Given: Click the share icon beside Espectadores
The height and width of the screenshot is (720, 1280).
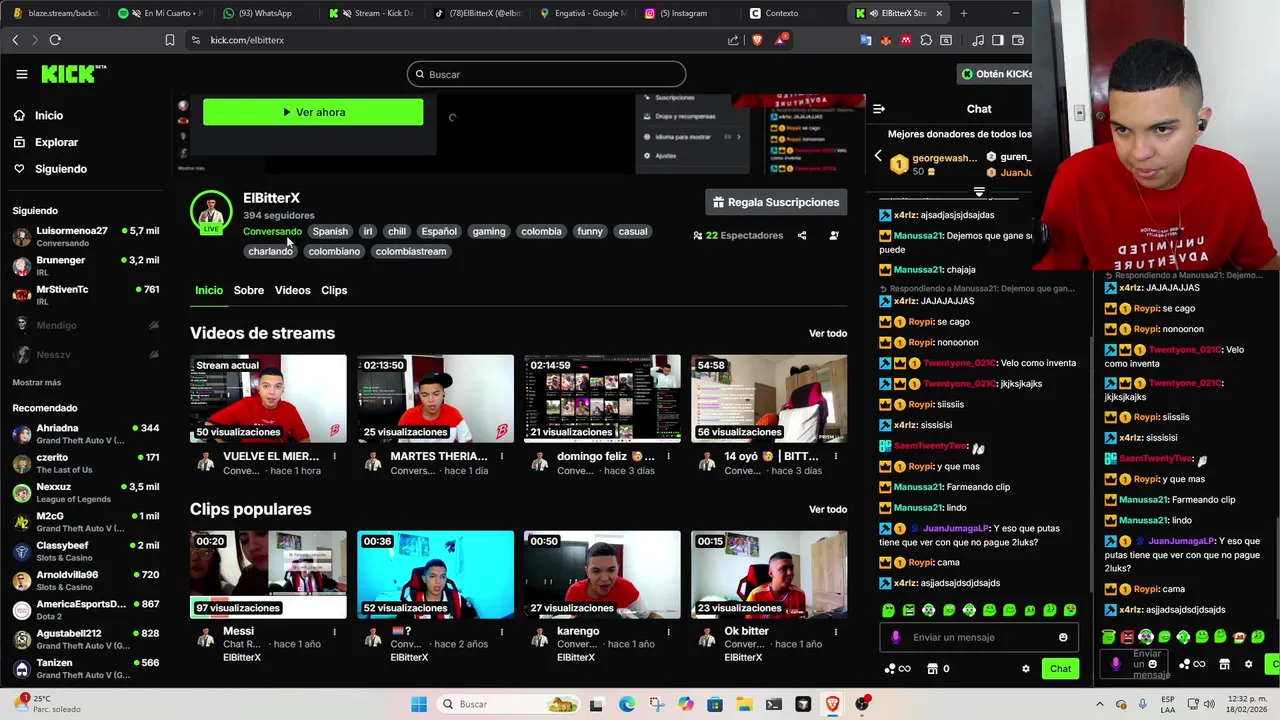Looking at the screenshot, I should 802,236.
